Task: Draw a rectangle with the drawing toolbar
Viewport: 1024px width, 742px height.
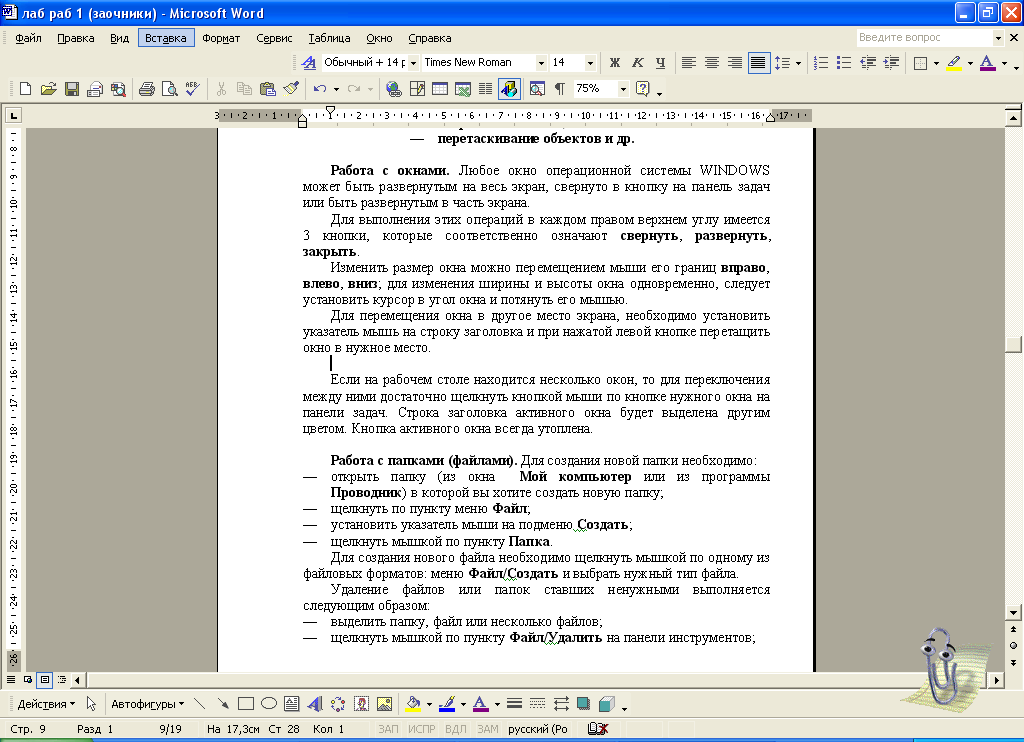Action: [246, 704]
